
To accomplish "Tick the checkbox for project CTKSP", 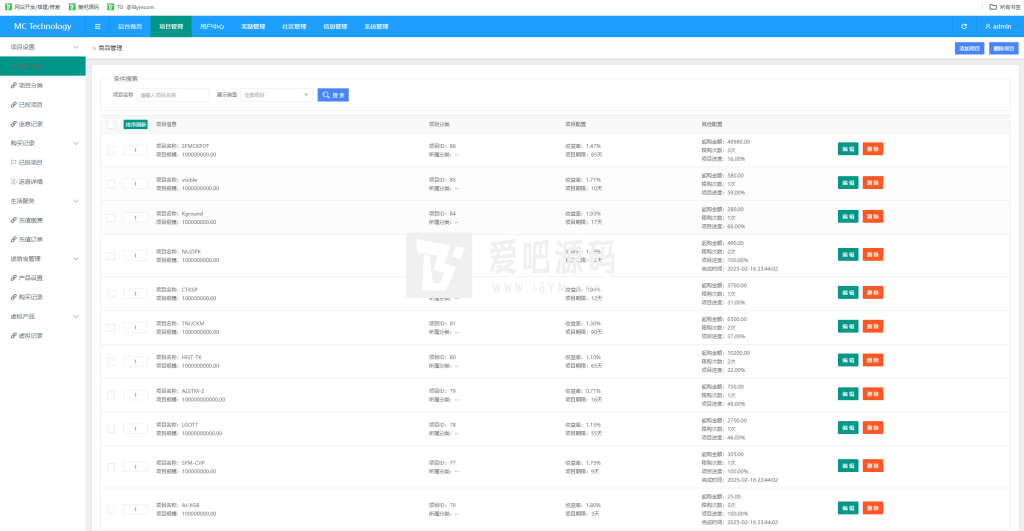I will coord(111,294).
